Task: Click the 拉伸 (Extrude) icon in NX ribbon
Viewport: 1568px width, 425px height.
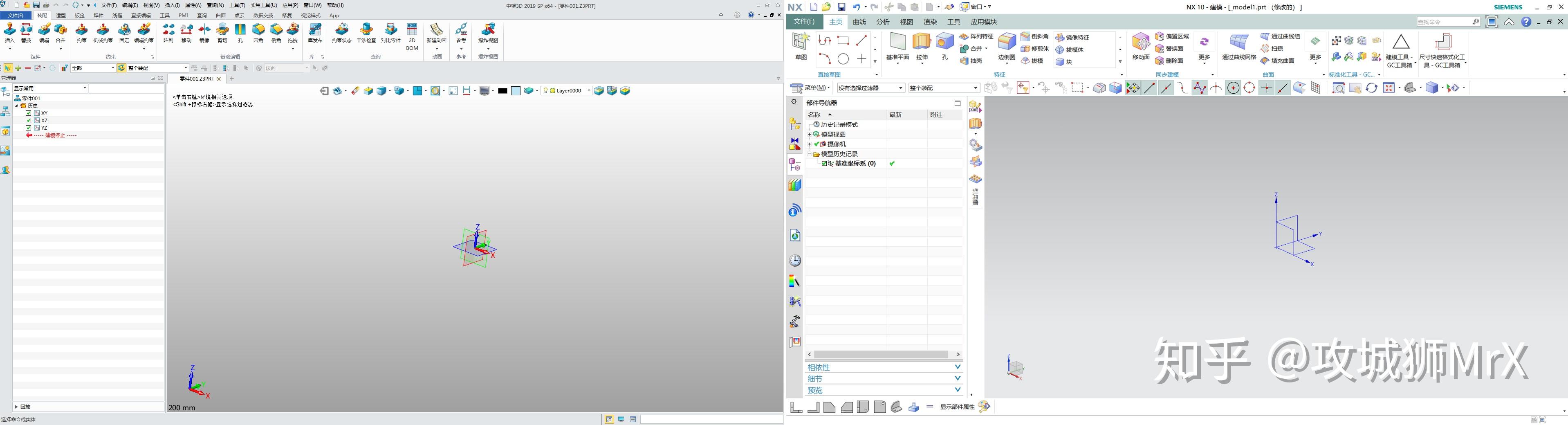Action: point(922,46)
